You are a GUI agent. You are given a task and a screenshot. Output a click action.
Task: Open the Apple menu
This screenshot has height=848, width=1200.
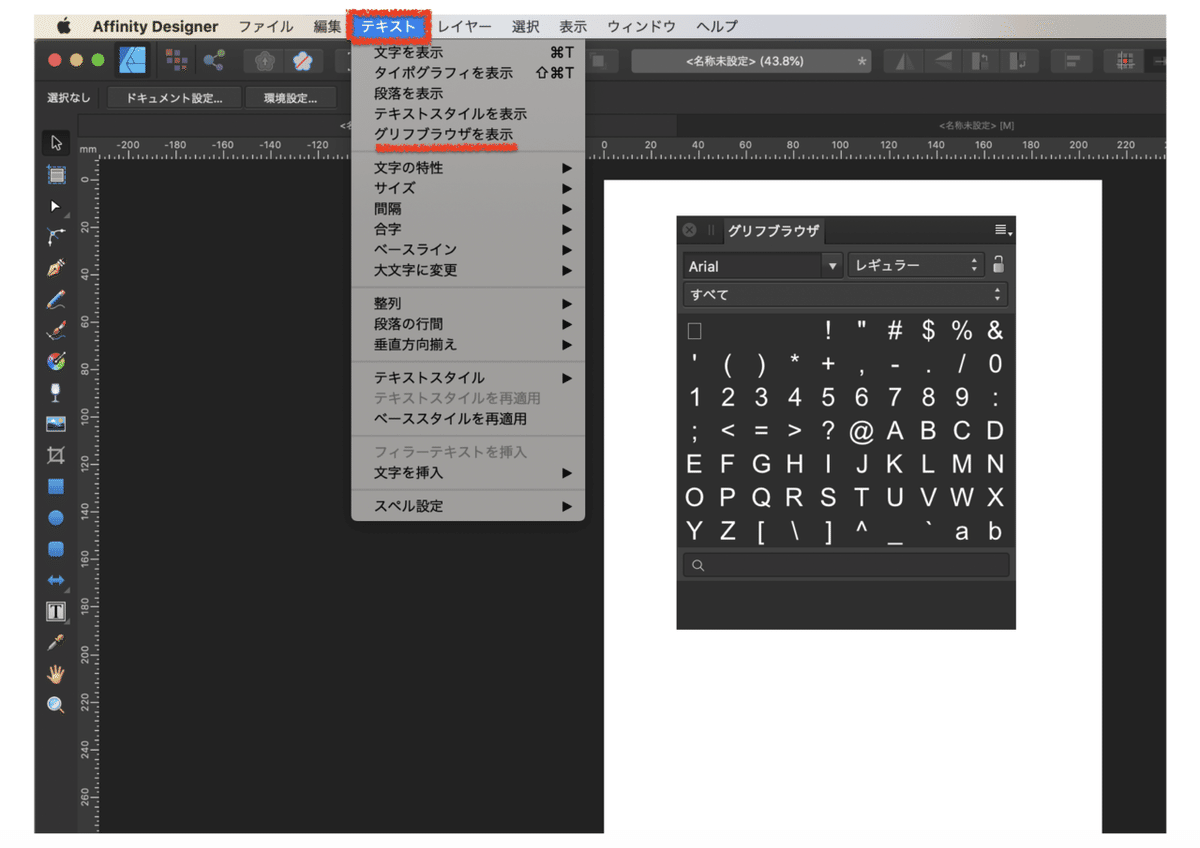click(x=65, y=26)
